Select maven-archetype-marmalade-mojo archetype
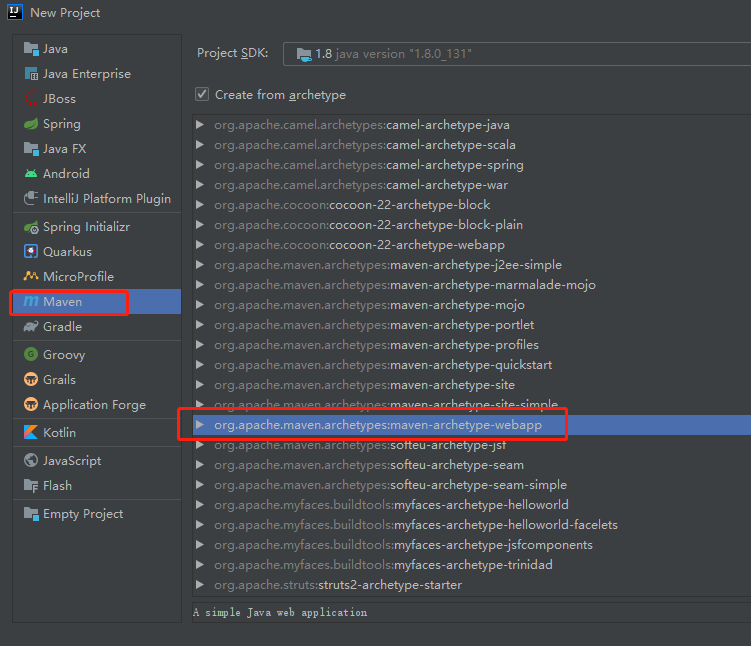 472,285
